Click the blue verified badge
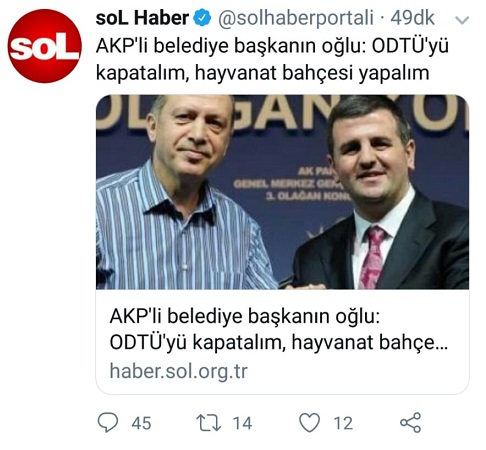The image size is (486, 450). pyautogui.click(x=202, y=18)
